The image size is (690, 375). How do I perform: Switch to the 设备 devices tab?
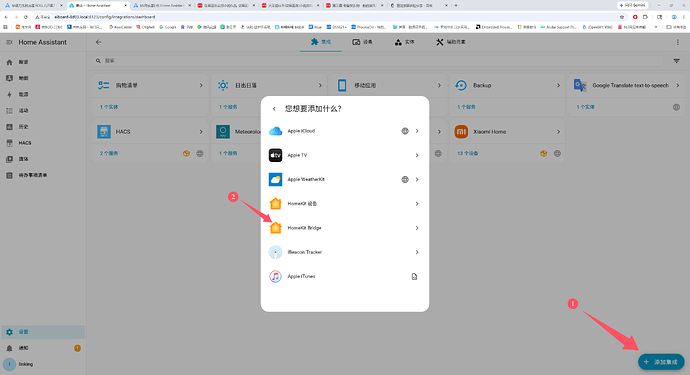tap(362, 42)
